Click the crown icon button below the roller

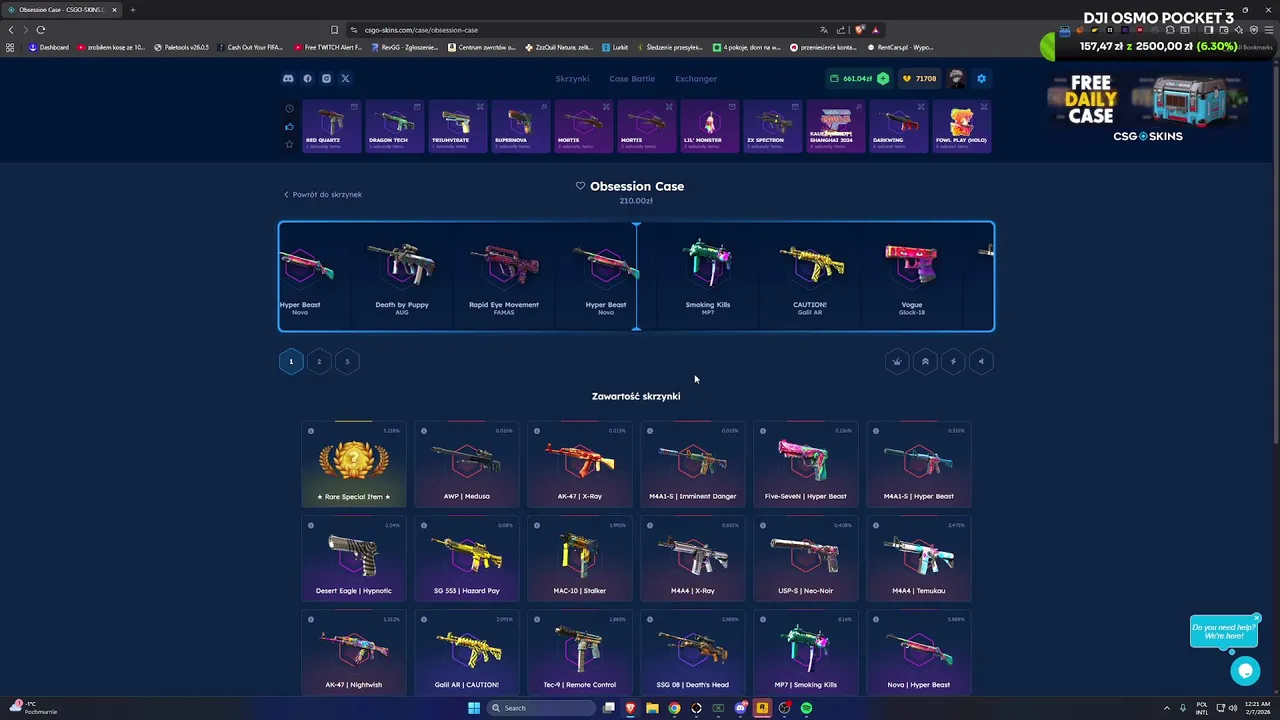coord(897,362)
